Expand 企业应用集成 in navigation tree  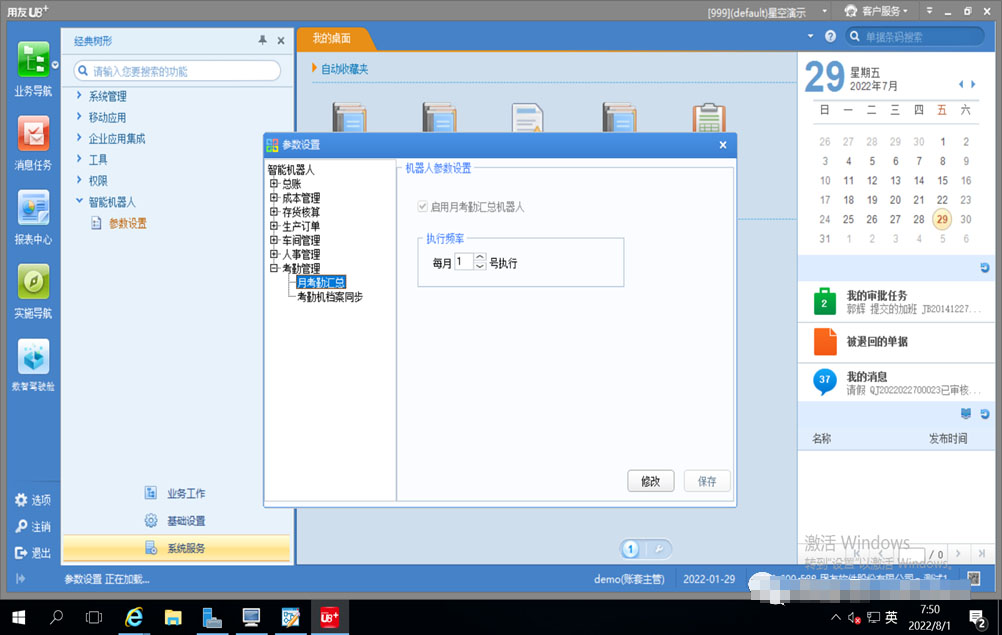coord(79,138)
